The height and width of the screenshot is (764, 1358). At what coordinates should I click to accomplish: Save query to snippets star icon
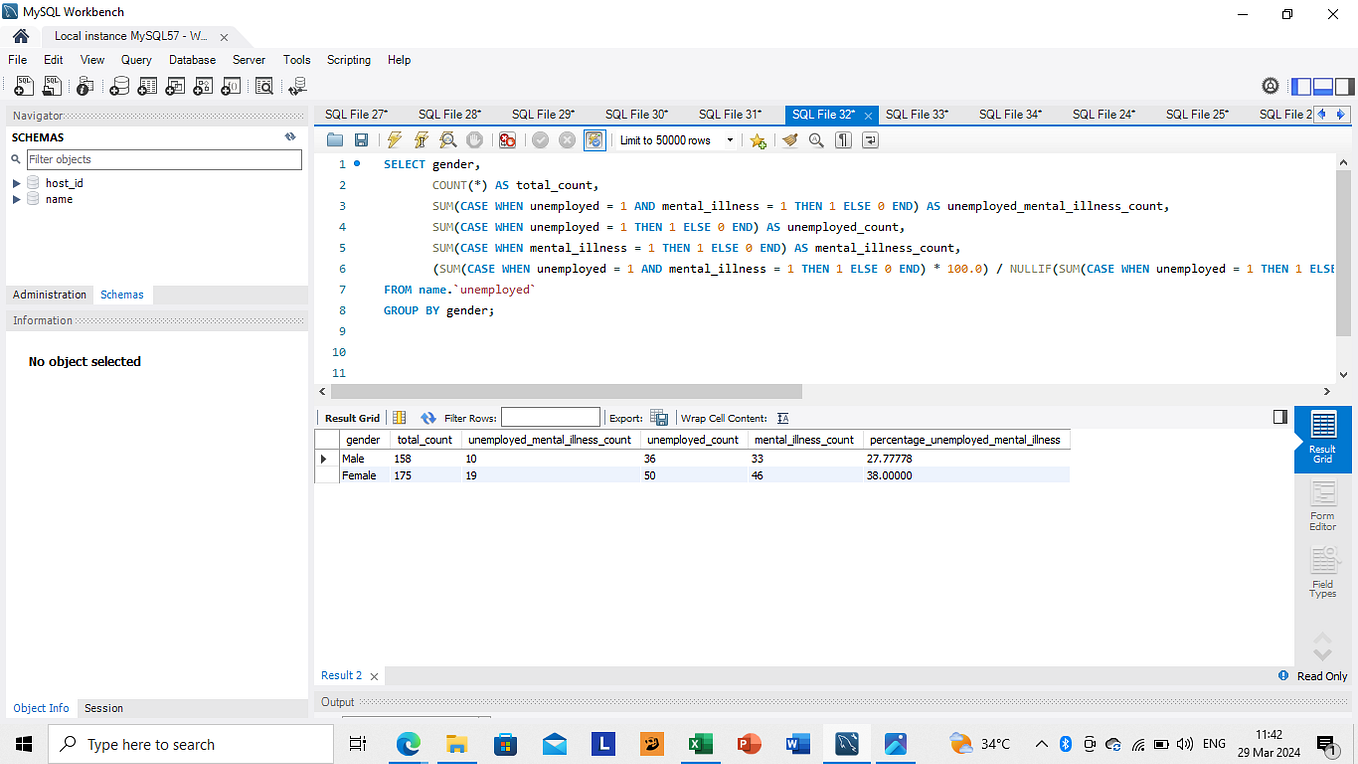pyautogui.click(x=758, y=140)
